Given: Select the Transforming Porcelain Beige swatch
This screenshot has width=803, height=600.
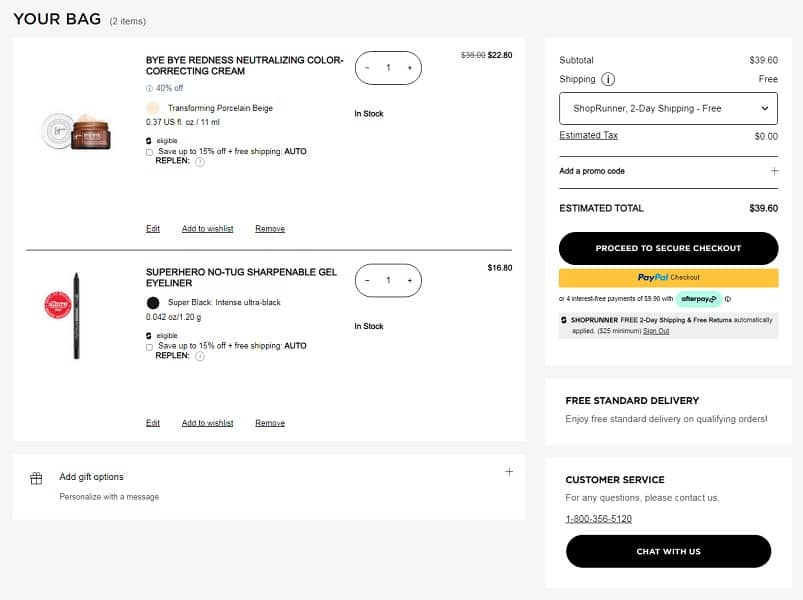Looking at the screenshot, I should tap(153, 108).
